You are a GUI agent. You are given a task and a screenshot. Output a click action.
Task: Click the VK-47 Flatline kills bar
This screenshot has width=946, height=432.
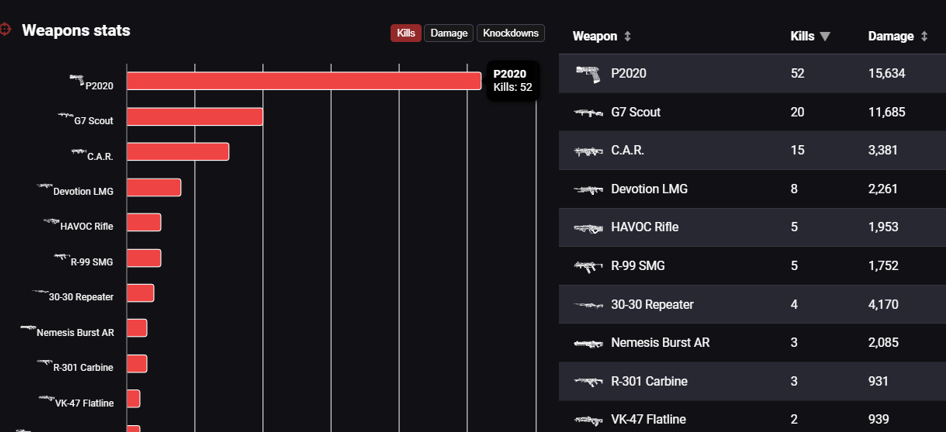click(x=133, y=399)
